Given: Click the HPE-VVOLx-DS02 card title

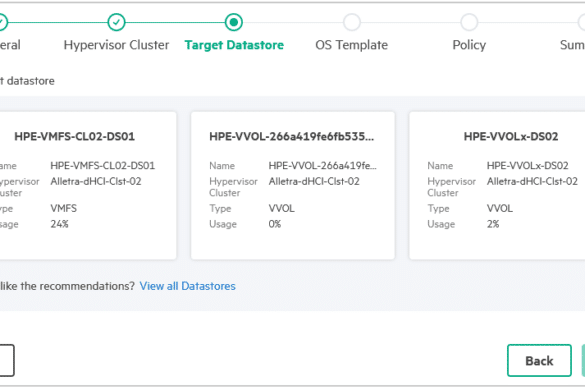Looking at the screenshot, I should [x=511, y=137].
